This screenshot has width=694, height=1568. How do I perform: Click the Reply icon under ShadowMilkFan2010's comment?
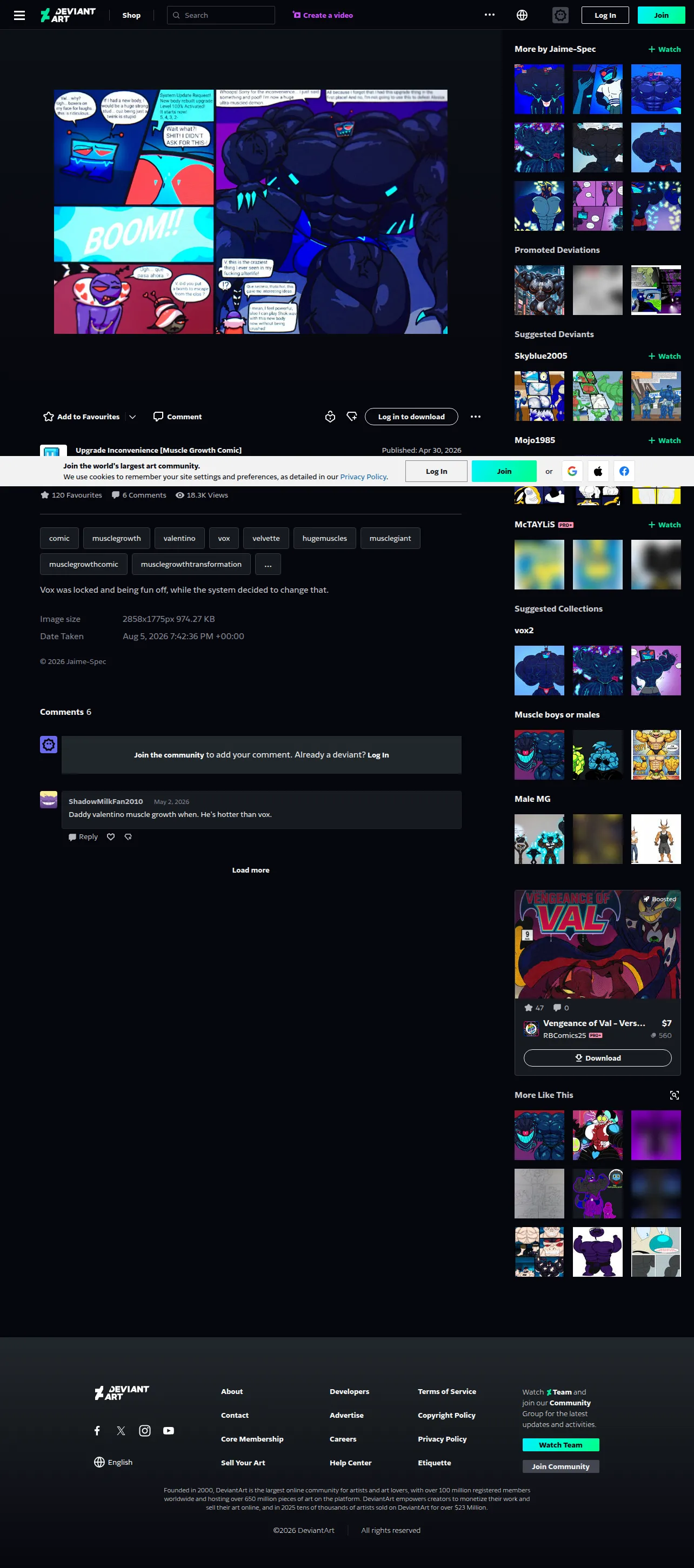[x=72, y=837]
